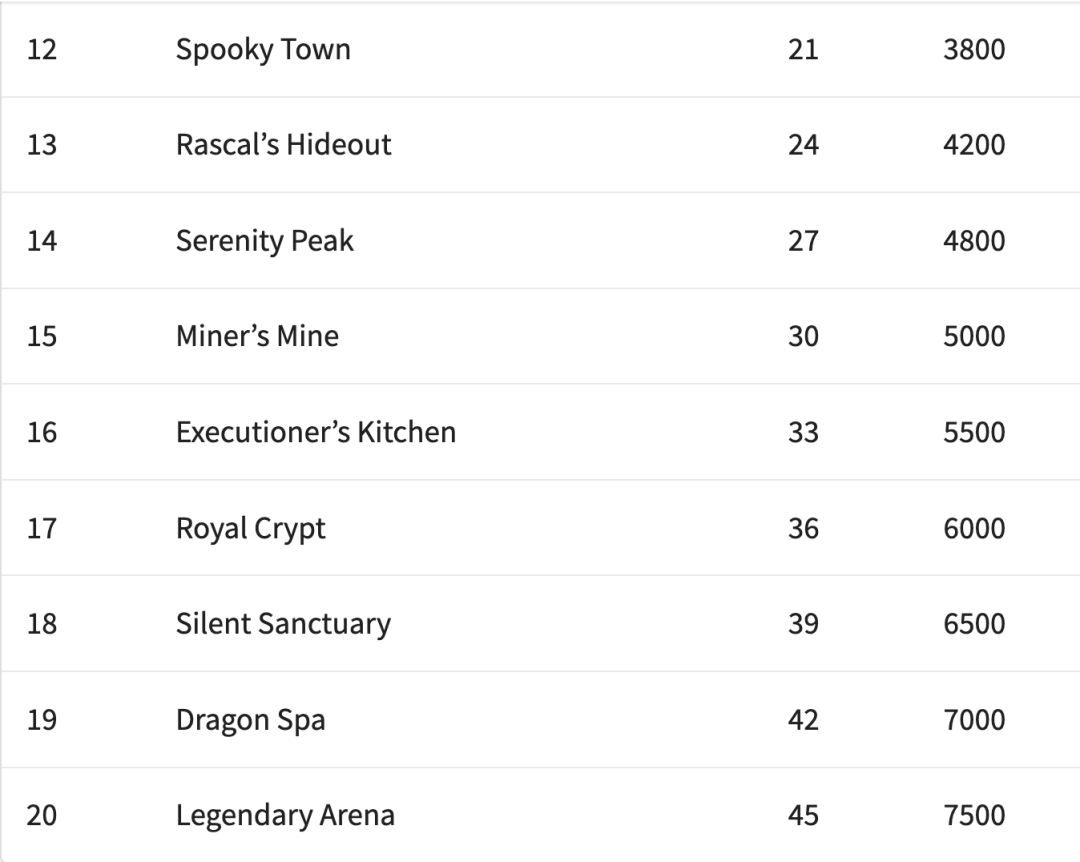The width and height of the screenshot is (1080, 862).
Task: Select the number 36 for Royal Crypt
Action: pyautogui.click(x=802, y=528)
